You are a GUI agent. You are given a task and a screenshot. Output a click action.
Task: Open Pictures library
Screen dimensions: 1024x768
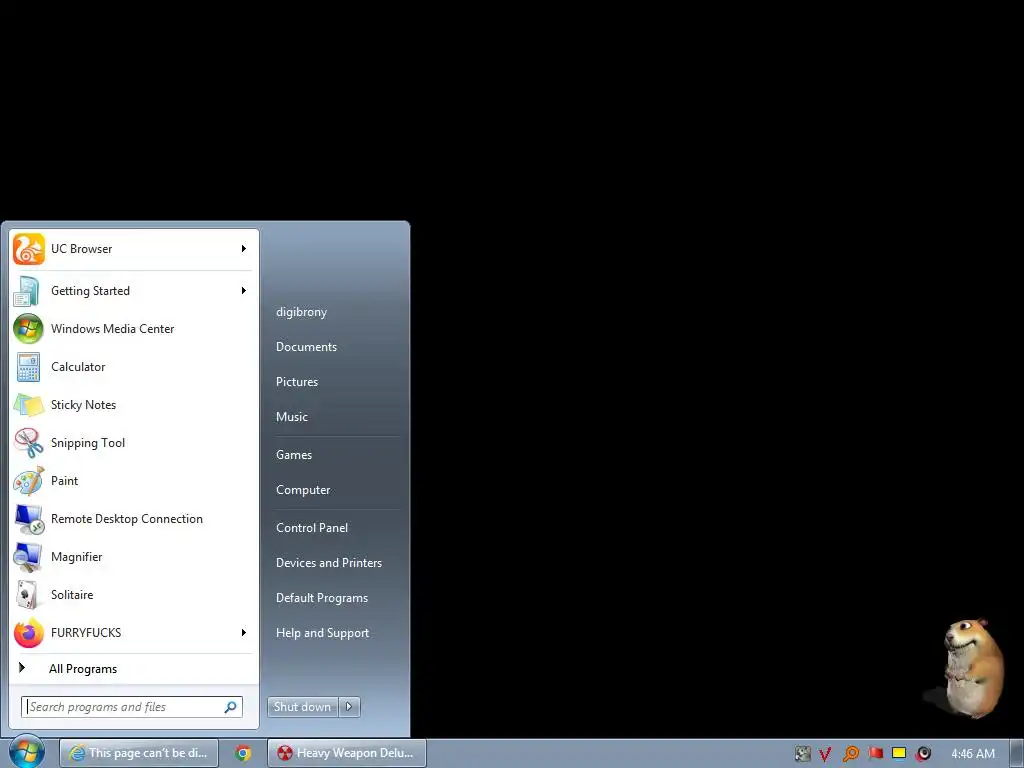click(296, 382)
